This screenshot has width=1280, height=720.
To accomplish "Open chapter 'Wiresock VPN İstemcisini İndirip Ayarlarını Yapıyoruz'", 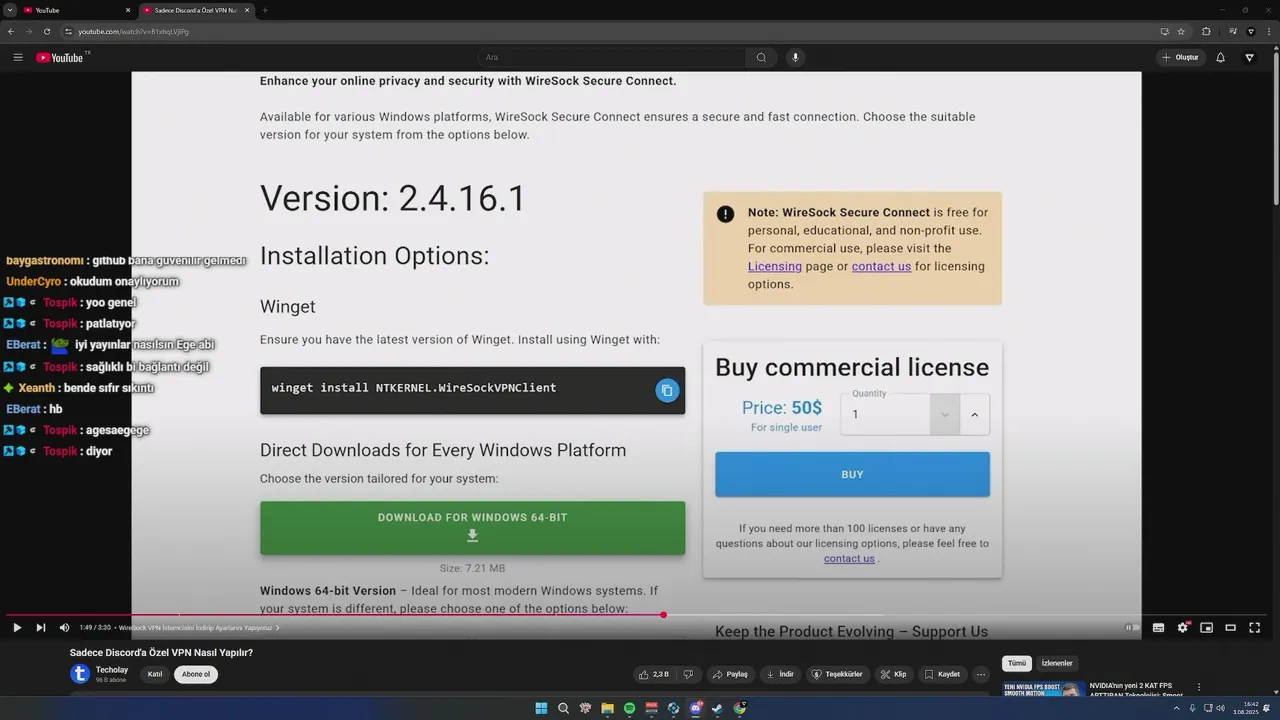I will 199,628.
